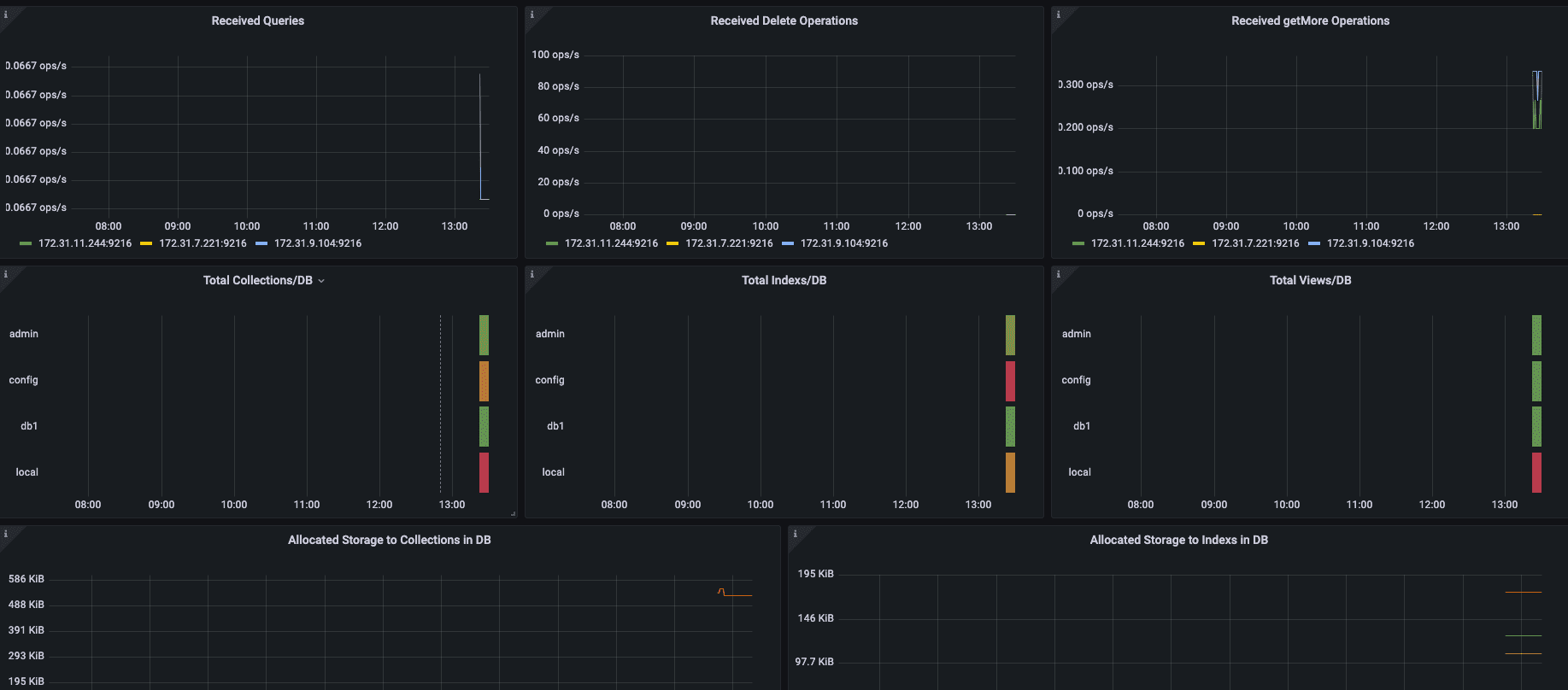Screen dimensions: 1568x690
Task: Click the db1 status cell in Total Indexs/DB
Action: [x=1010, y=426]
